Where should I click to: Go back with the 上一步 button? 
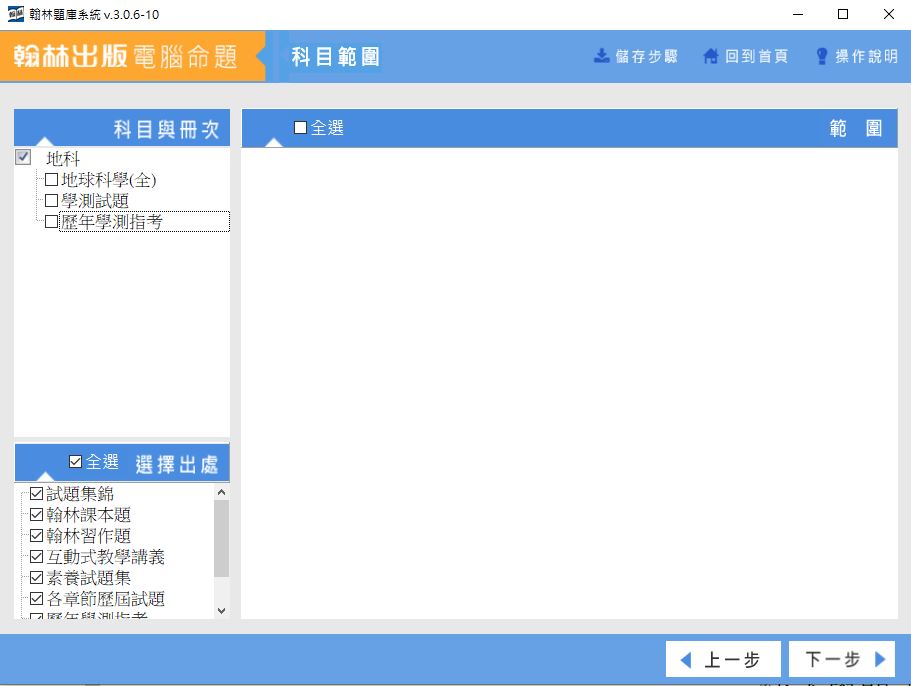coord(723,659)
